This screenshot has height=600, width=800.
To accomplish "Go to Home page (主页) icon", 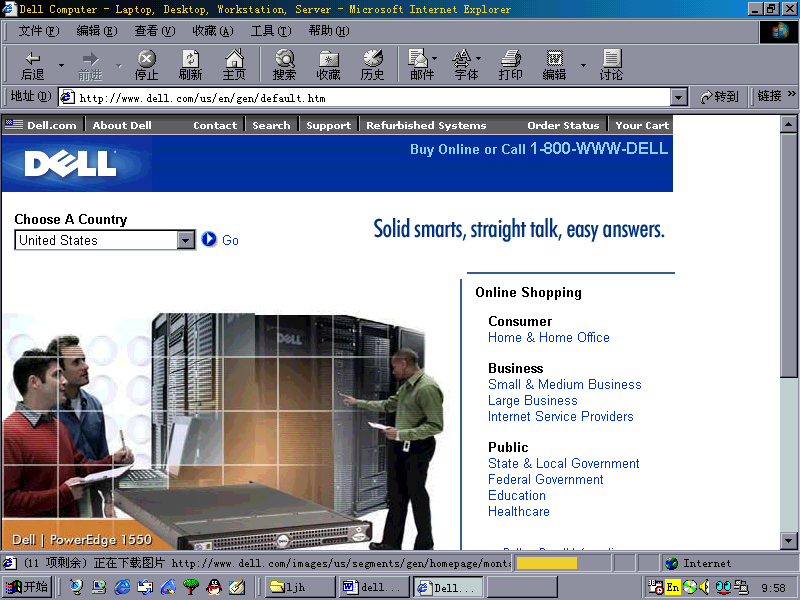I will coord(235,65).
